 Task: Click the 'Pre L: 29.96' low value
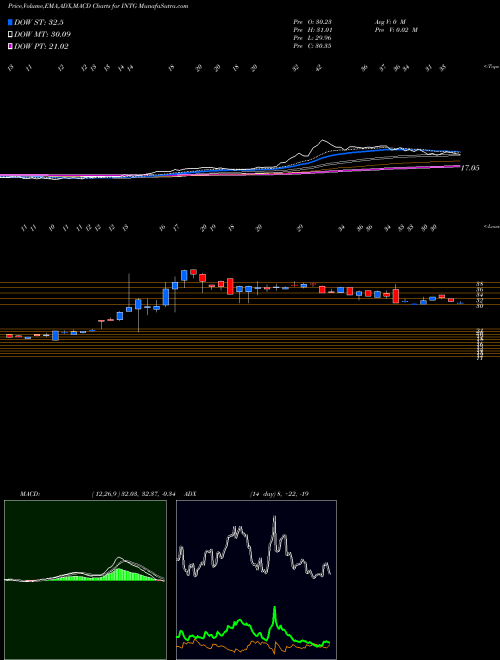pos(312,38)
